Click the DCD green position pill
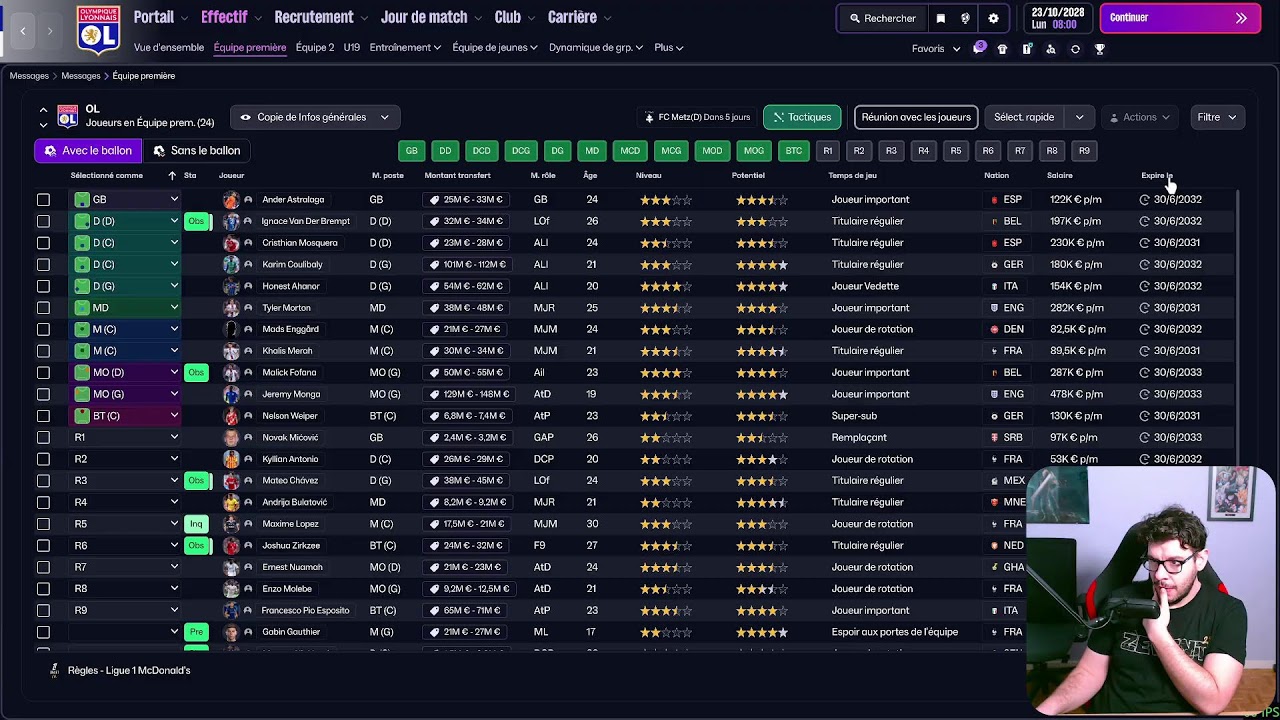The image size is (1280, 720). point(481,151)
